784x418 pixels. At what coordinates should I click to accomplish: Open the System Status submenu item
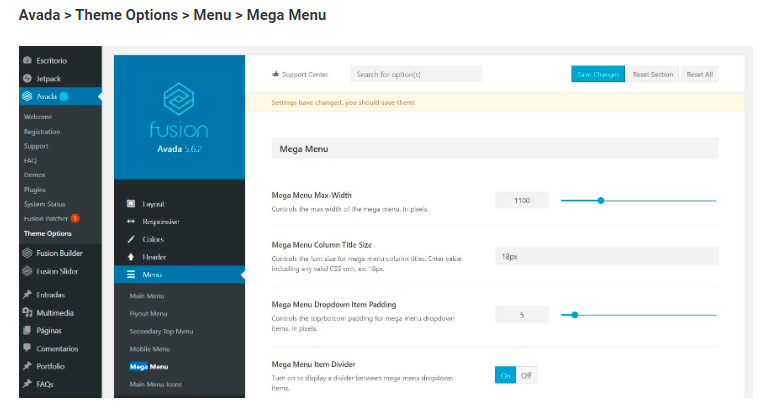click(44, 204)
